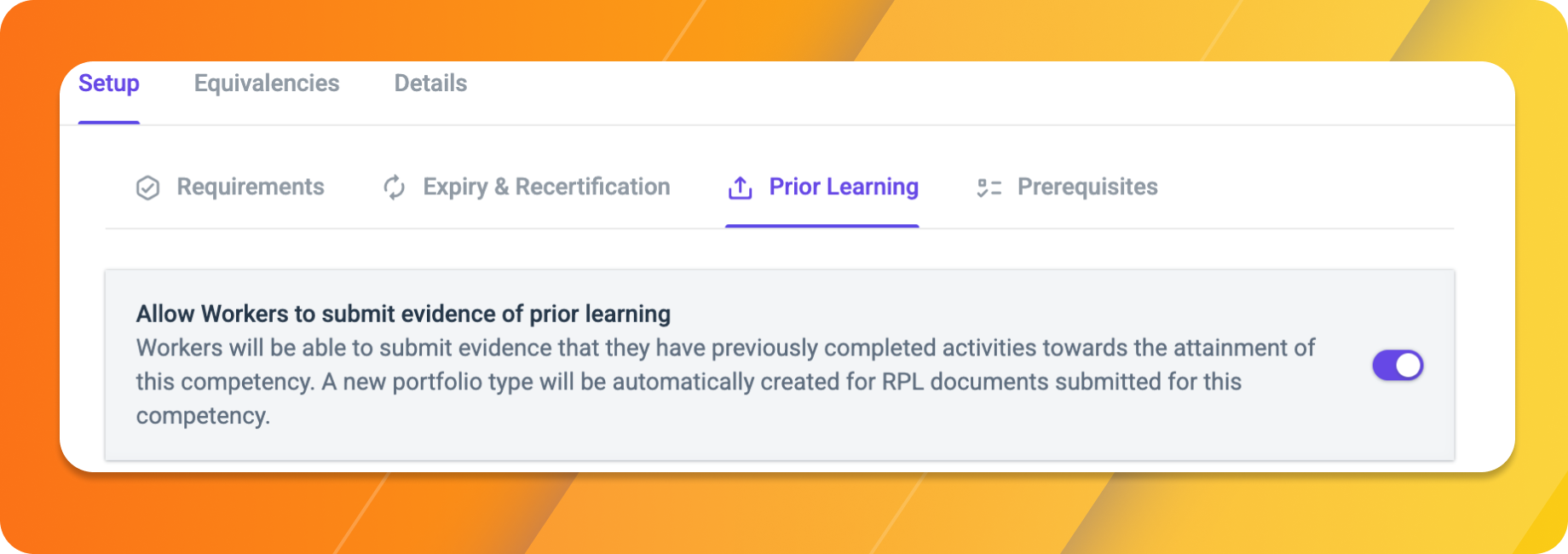Click the purple underline beneath Setup
Image resolution: width=1568 pixels, height=554 pixels.
pyautogui.click(x=109, y=123)
